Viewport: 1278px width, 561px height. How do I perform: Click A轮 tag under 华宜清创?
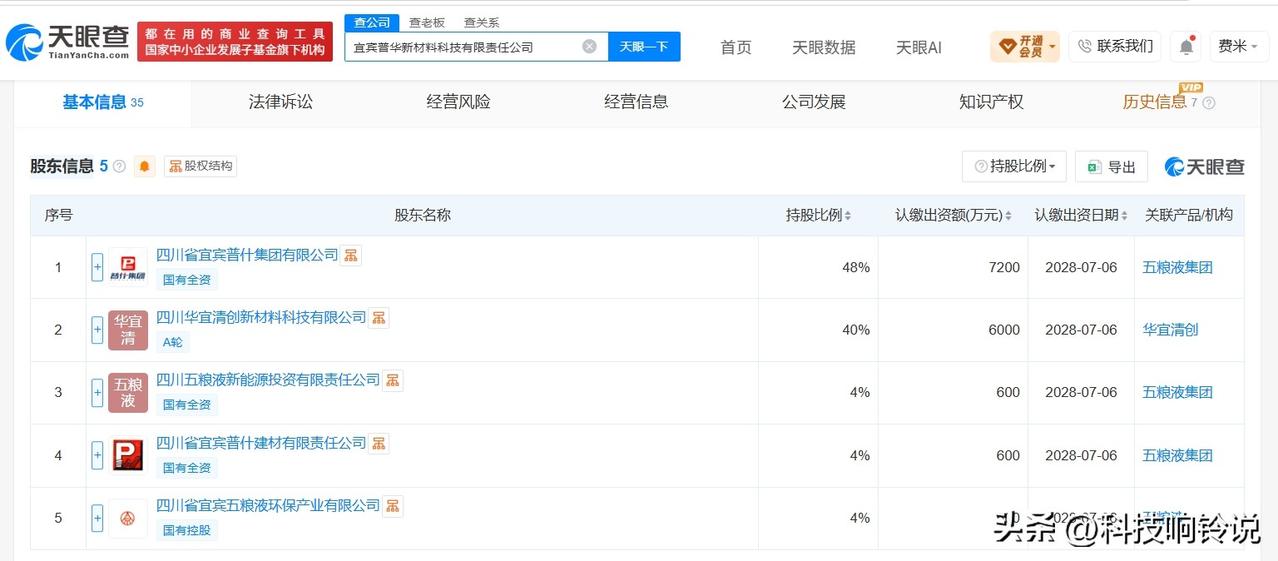pyautogui.click(x=173, y=342)
